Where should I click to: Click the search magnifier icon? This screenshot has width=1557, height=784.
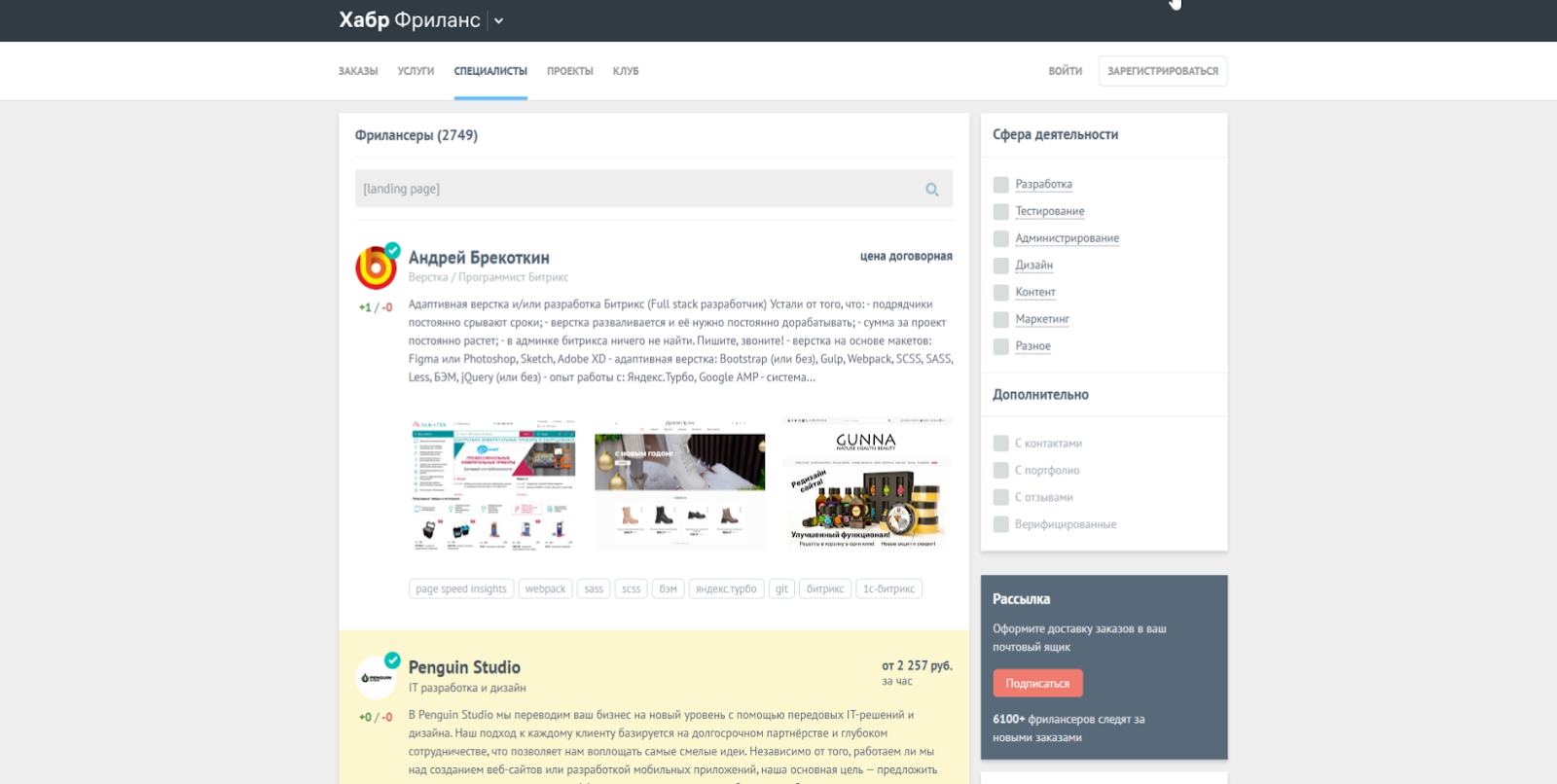click(x=932, y=190)
